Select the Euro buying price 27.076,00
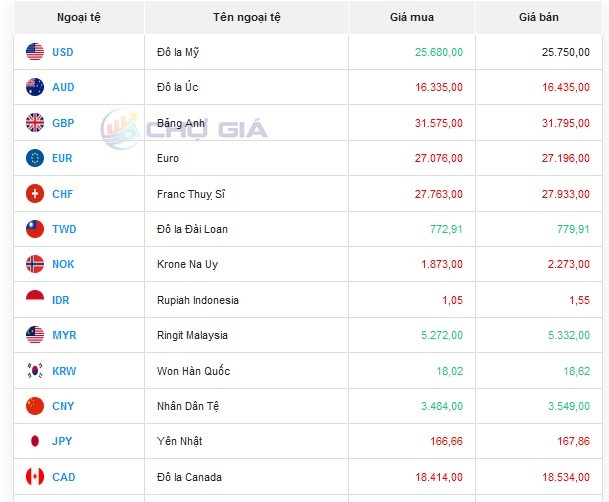Screen dimensions: 609x502 436,158
